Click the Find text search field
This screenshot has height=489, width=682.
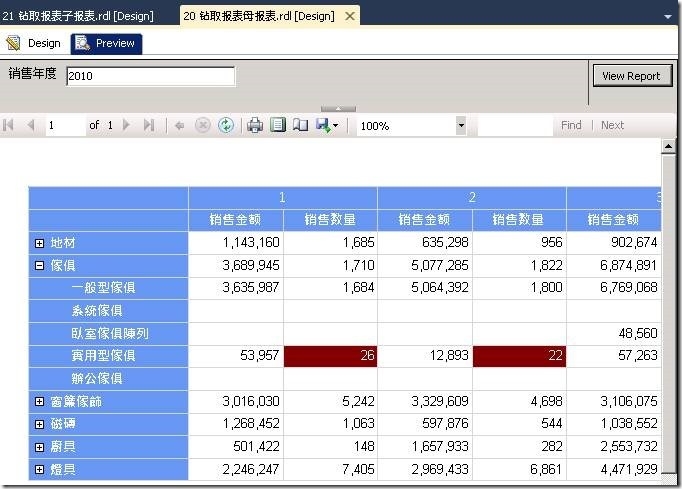[515, 126]
